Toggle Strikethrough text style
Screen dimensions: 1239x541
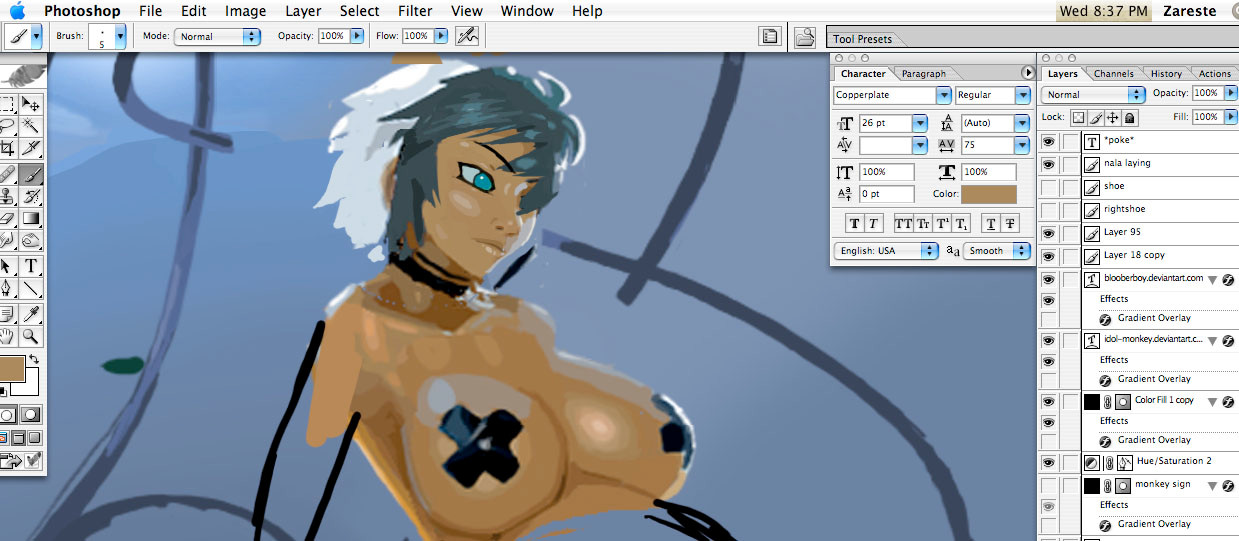[1010, 224]
